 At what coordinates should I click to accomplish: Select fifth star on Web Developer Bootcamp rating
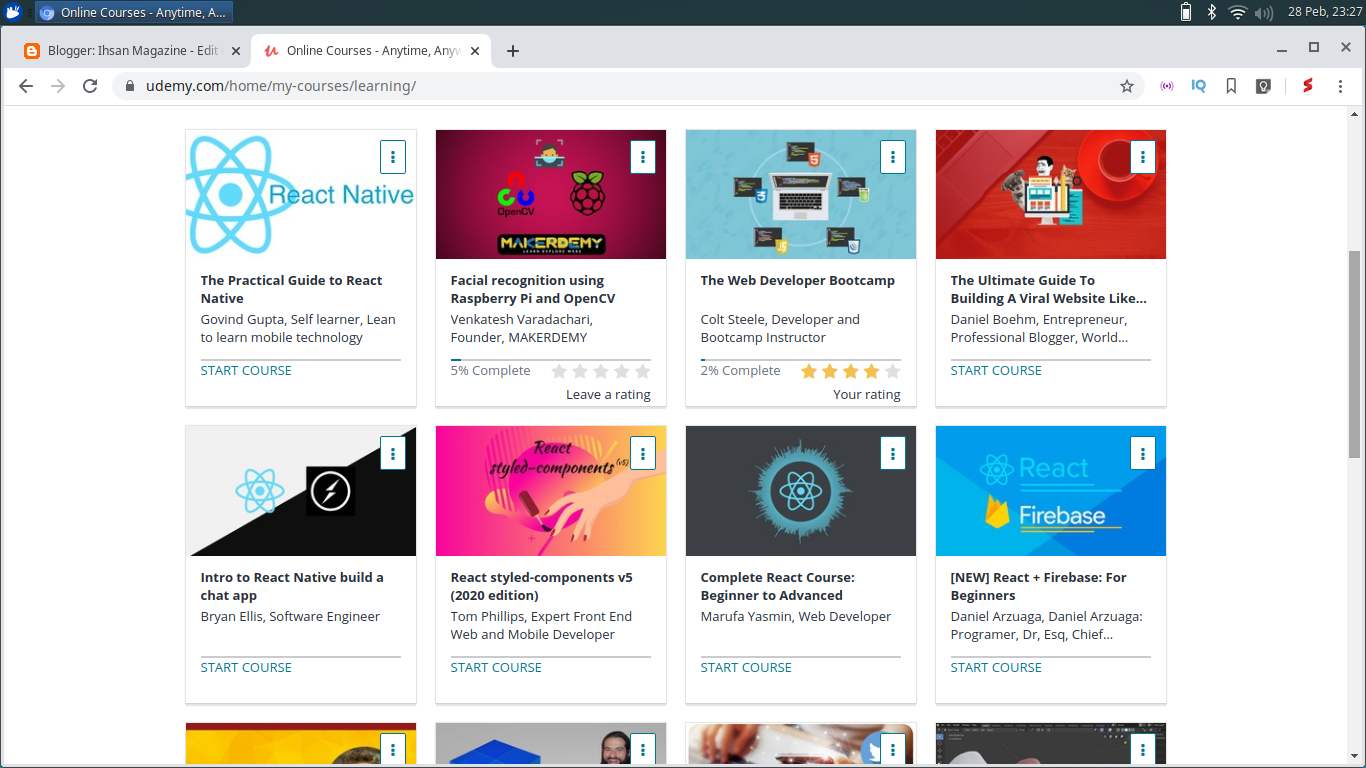(x=892, y=371)
